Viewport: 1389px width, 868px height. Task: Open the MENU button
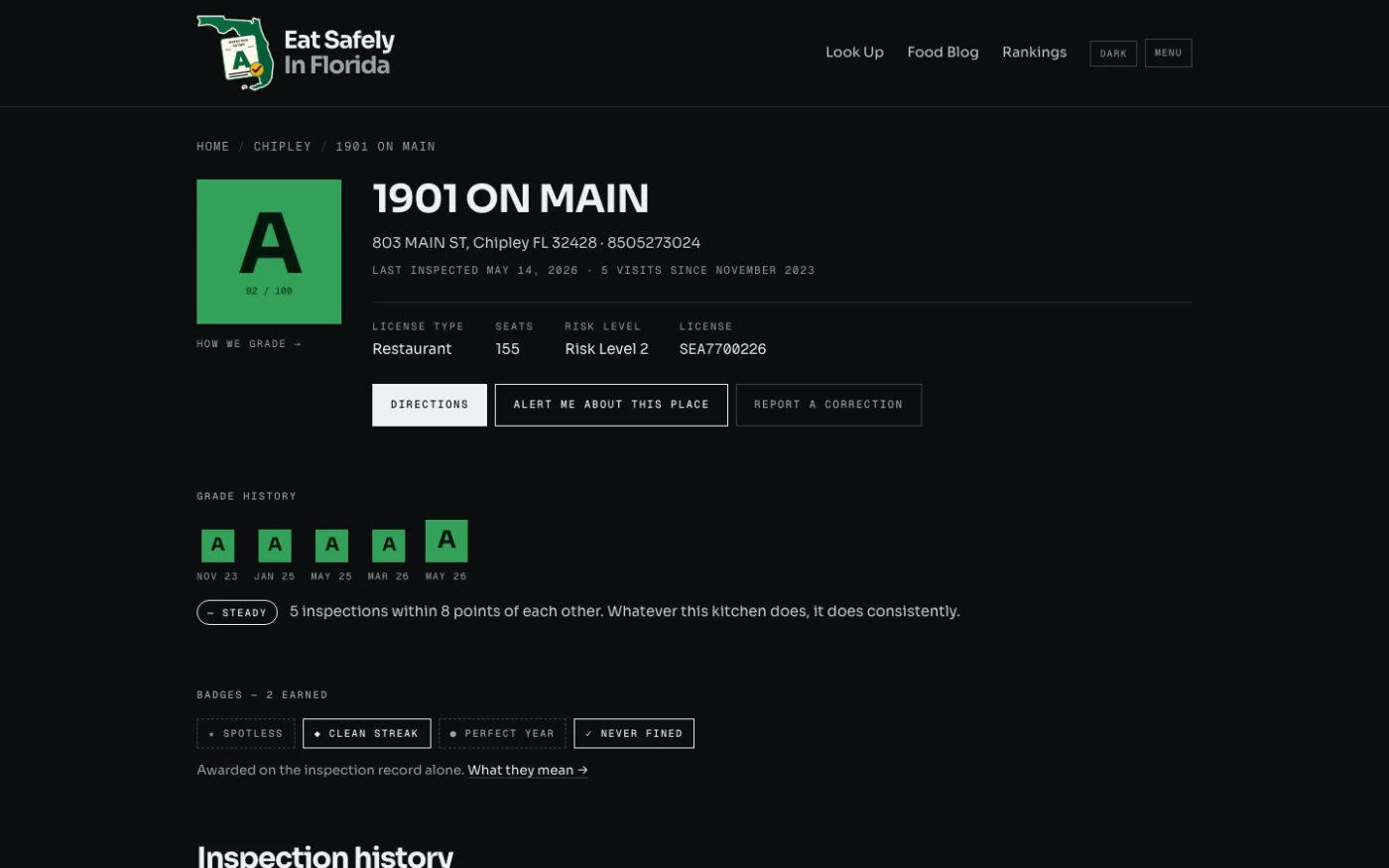pyautogui.click(x=1168, y=54)
